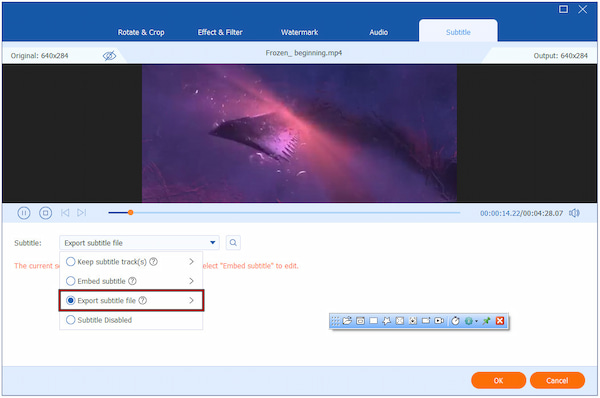
Task: Switch to the Effect & Filter tab
Action: [220, 32]
